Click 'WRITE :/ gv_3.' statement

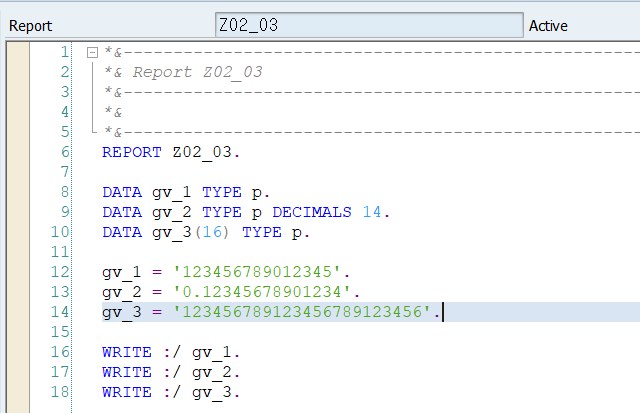171,392
